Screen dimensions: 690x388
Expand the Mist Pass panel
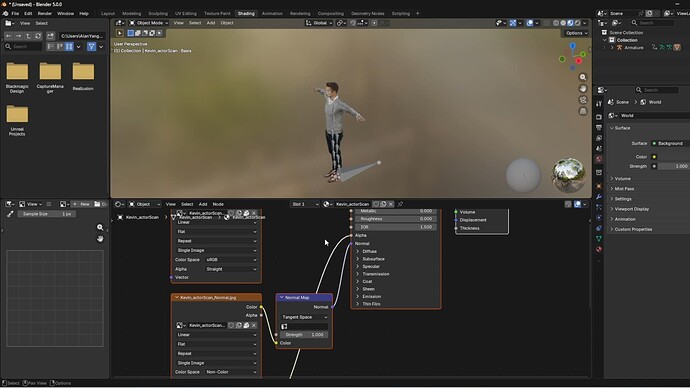[624, 189]
